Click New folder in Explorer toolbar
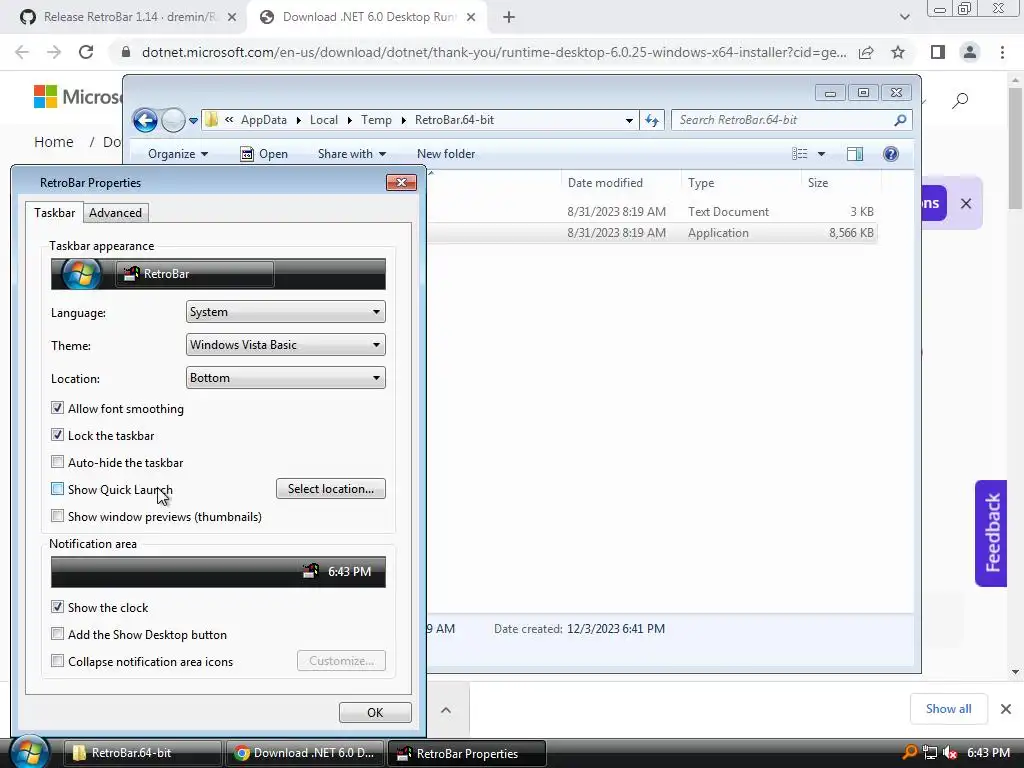Screen dimensions: 1024x768 [446, 153]
